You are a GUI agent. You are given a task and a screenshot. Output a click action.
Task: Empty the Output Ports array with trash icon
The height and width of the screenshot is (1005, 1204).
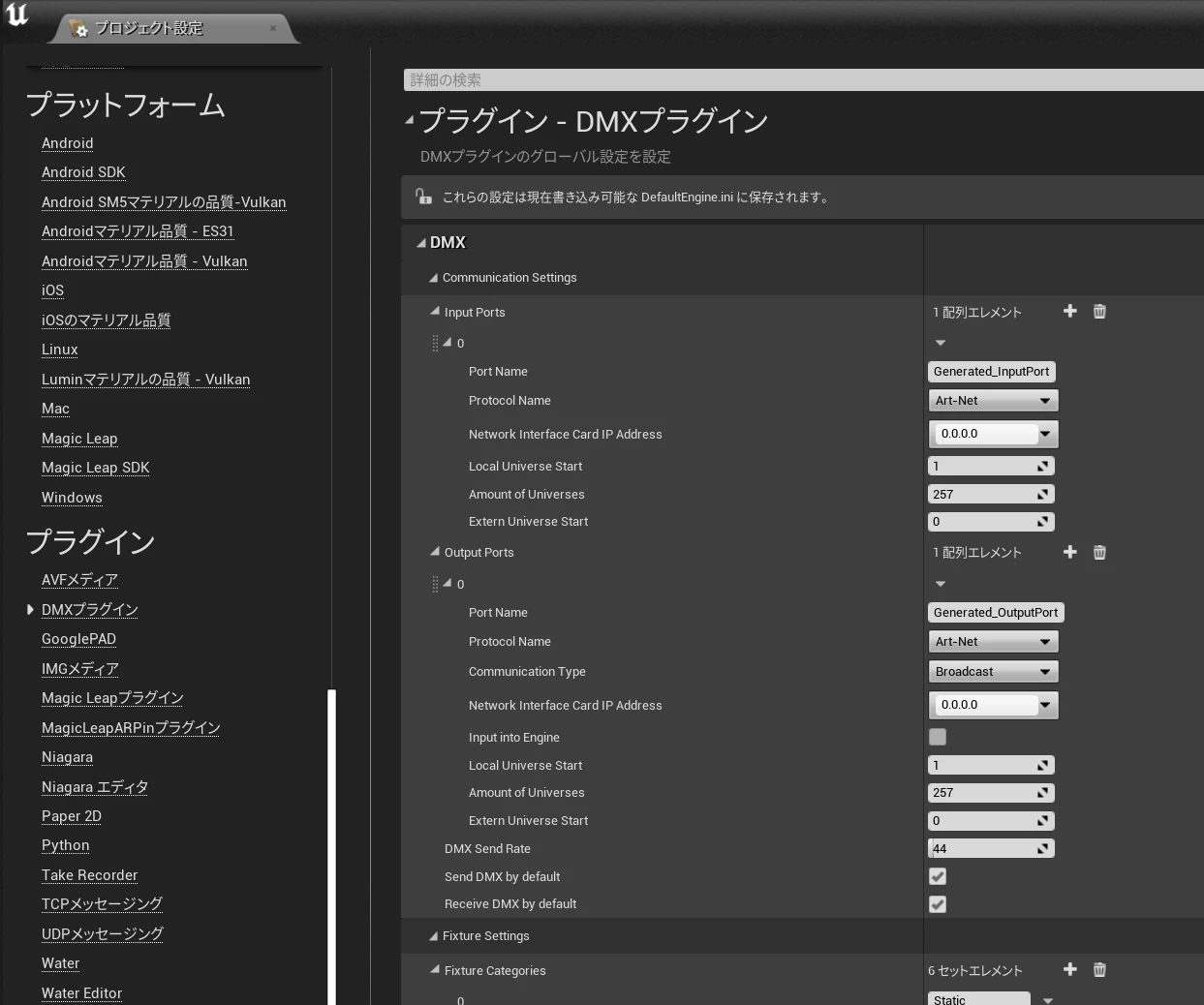click(1099, 552)
